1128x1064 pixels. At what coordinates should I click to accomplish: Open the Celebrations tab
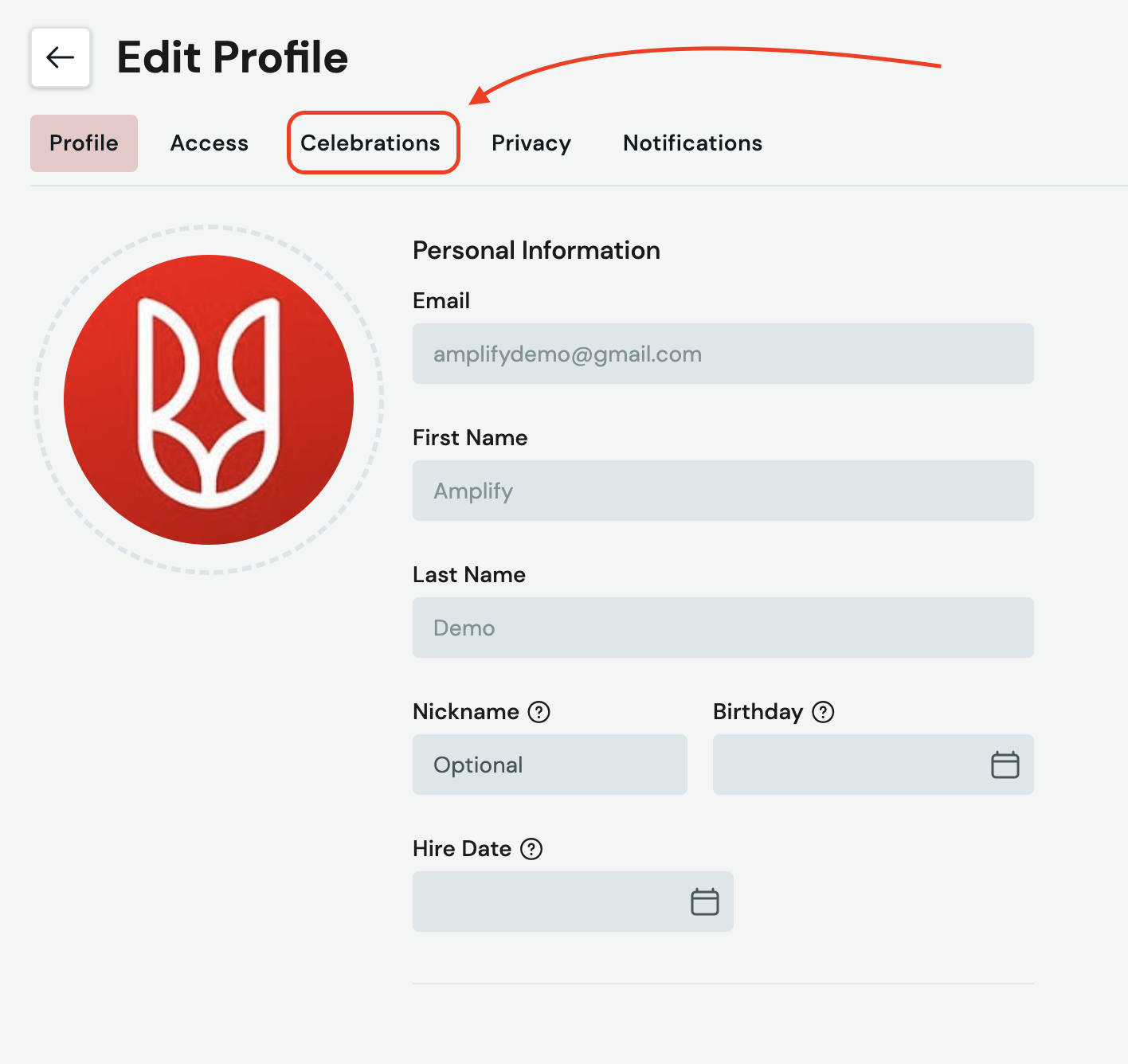pyautogui.click(x=370, y=143)
